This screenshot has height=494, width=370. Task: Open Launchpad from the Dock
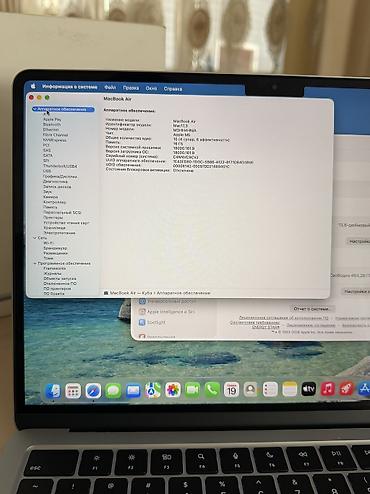(73, 391)
